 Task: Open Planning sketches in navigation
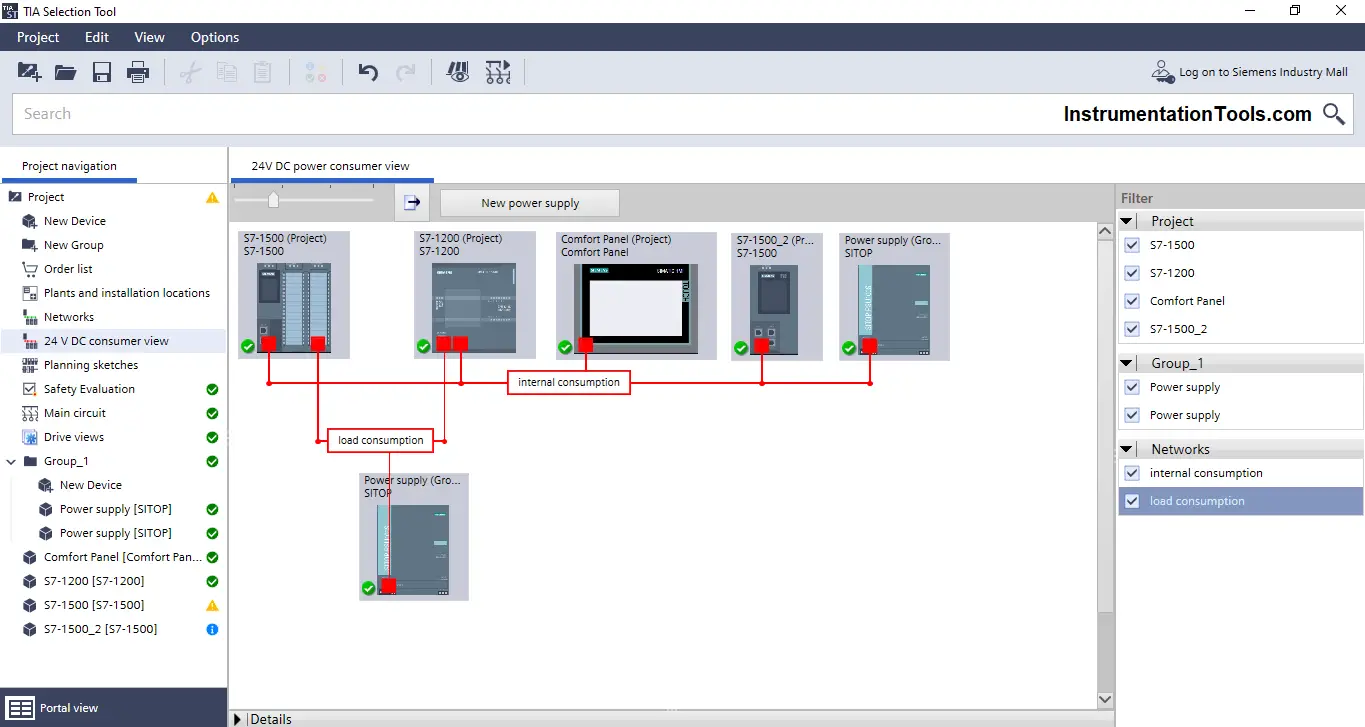91,365
